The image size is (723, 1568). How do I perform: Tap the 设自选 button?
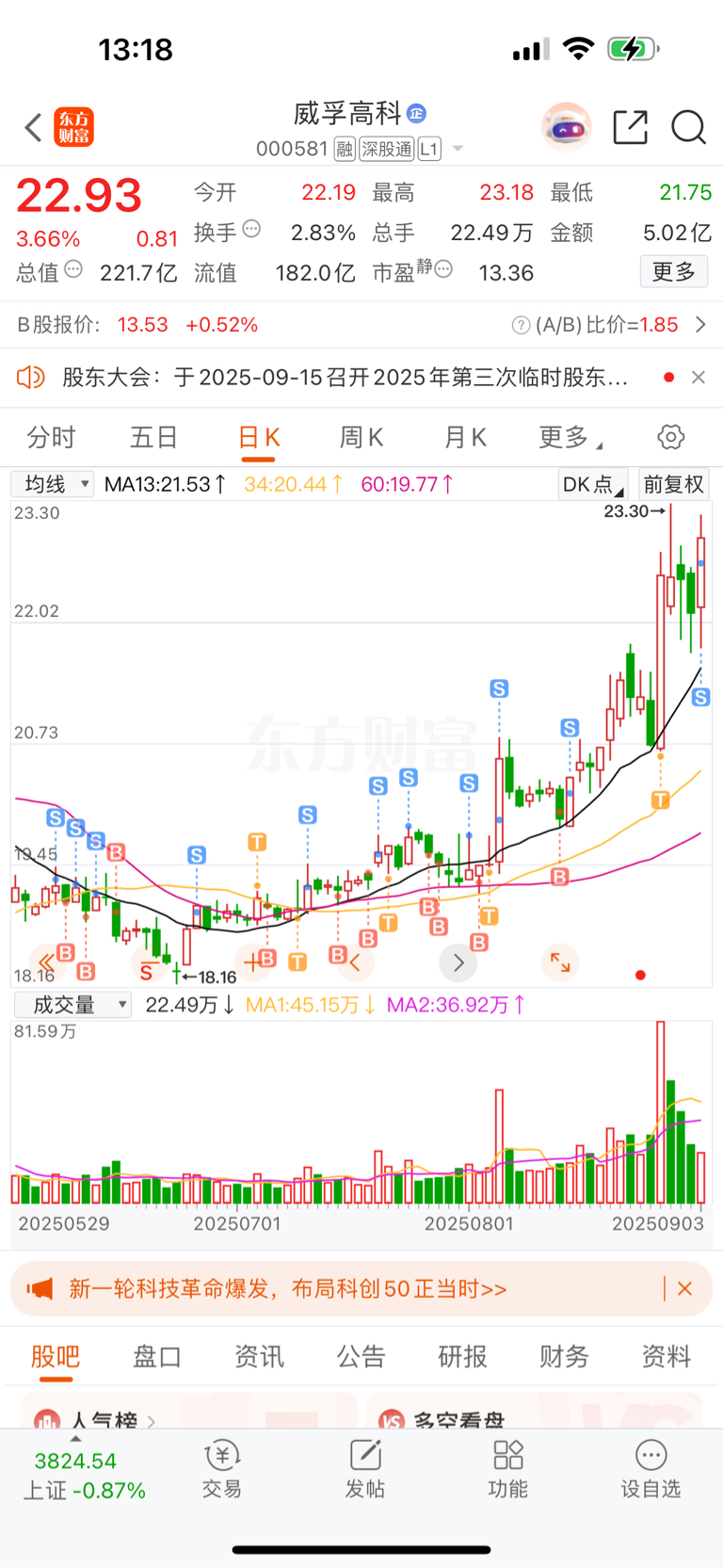(x=651, y=1469)
